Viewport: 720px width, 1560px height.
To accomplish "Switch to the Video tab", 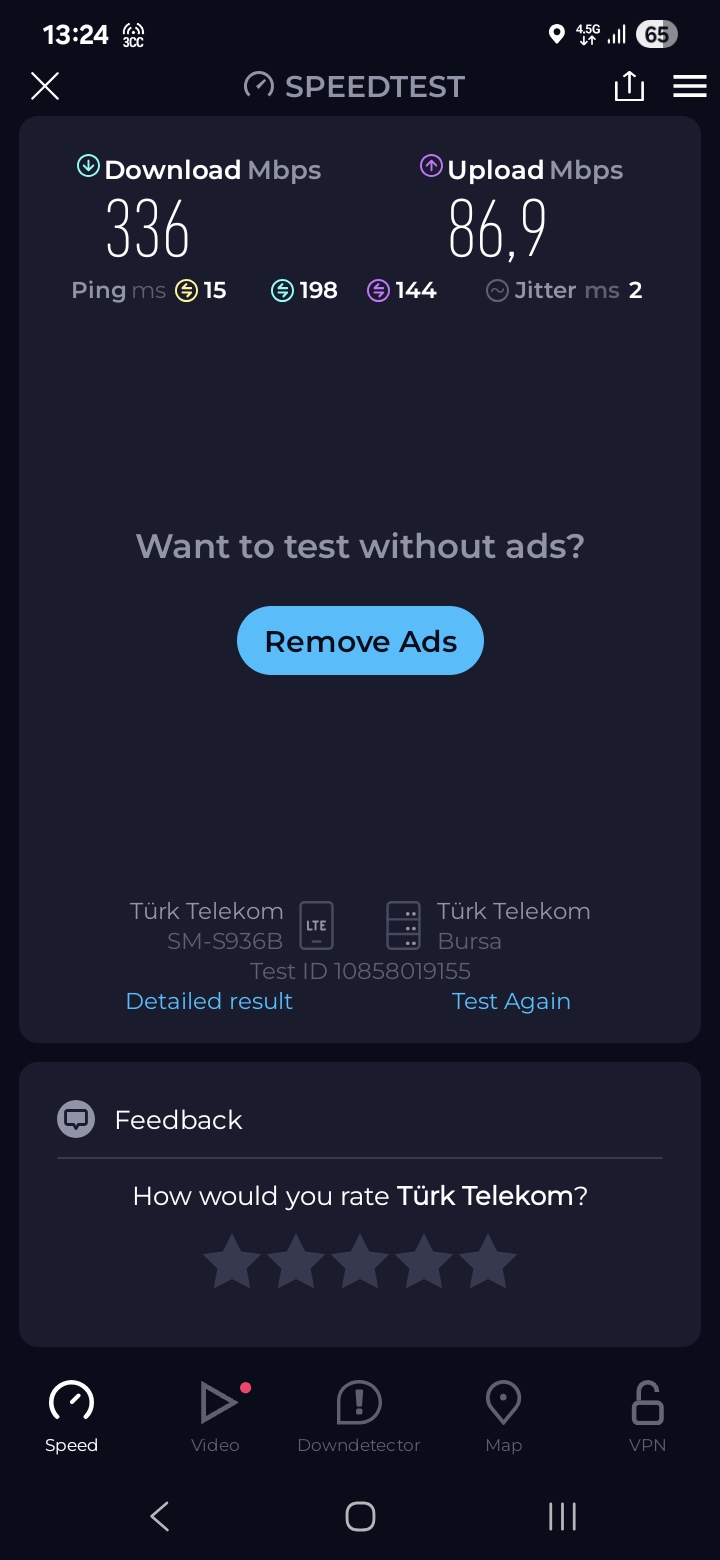I will pyautogui.click(x=215, y=1417).
